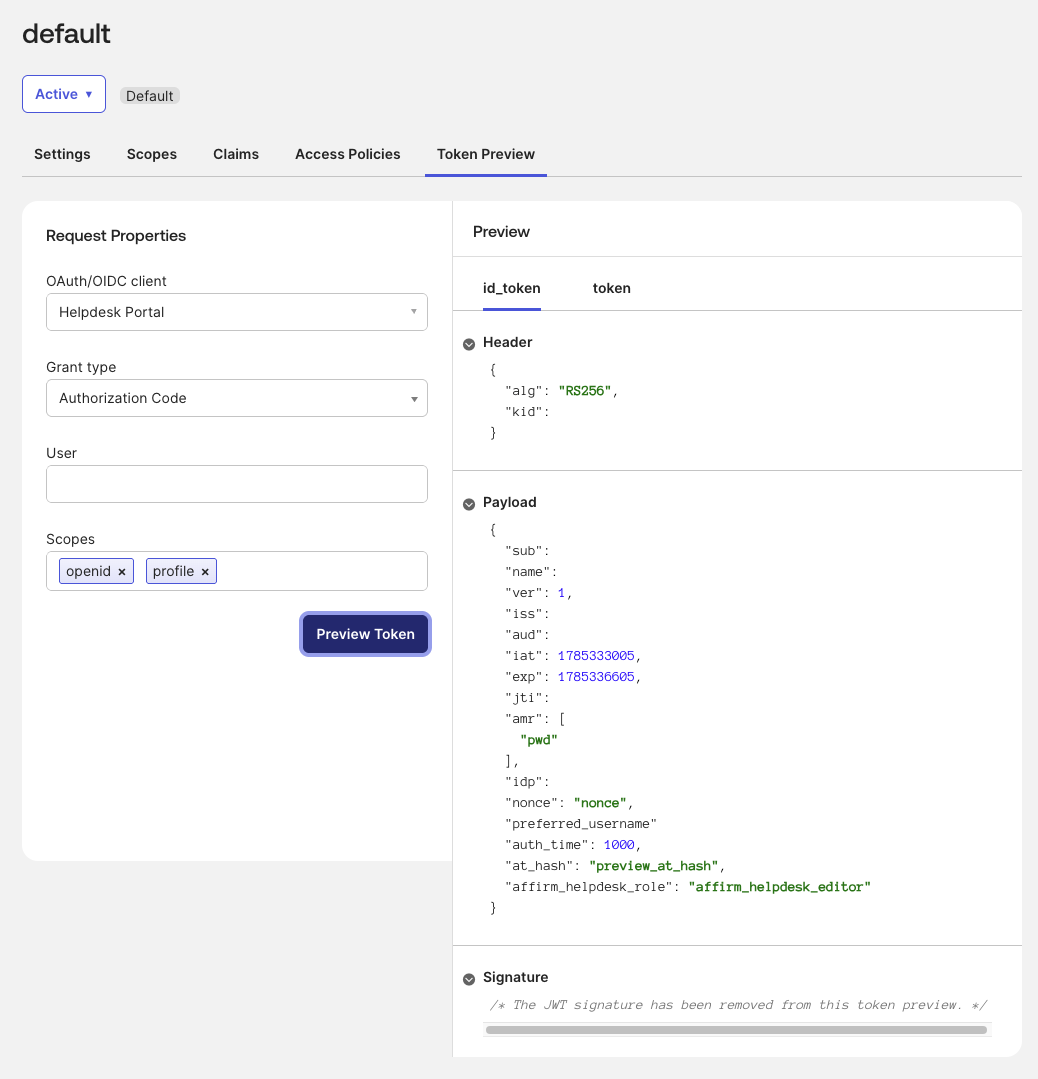Collapse the Signature section chevron
Viewport: 1038px width, 1079px height.
pos(469,979)
